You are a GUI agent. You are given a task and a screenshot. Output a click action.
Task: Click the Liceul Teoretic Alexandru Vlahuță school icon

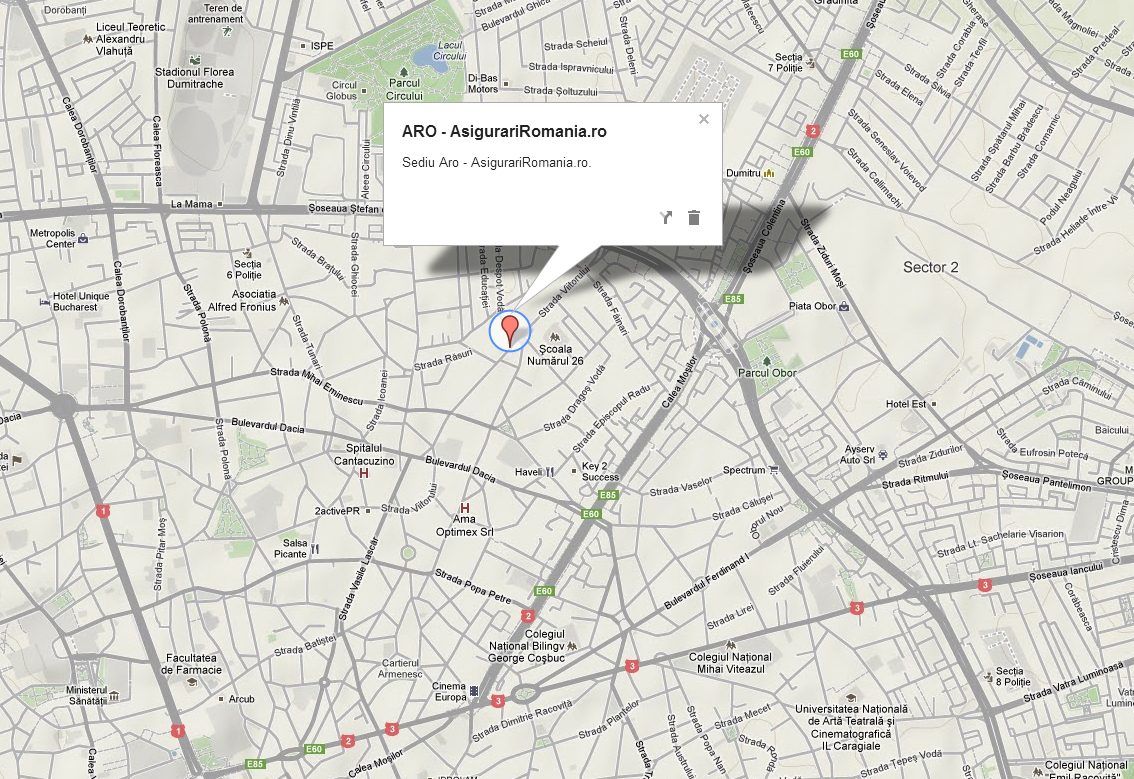click(88, 39)
